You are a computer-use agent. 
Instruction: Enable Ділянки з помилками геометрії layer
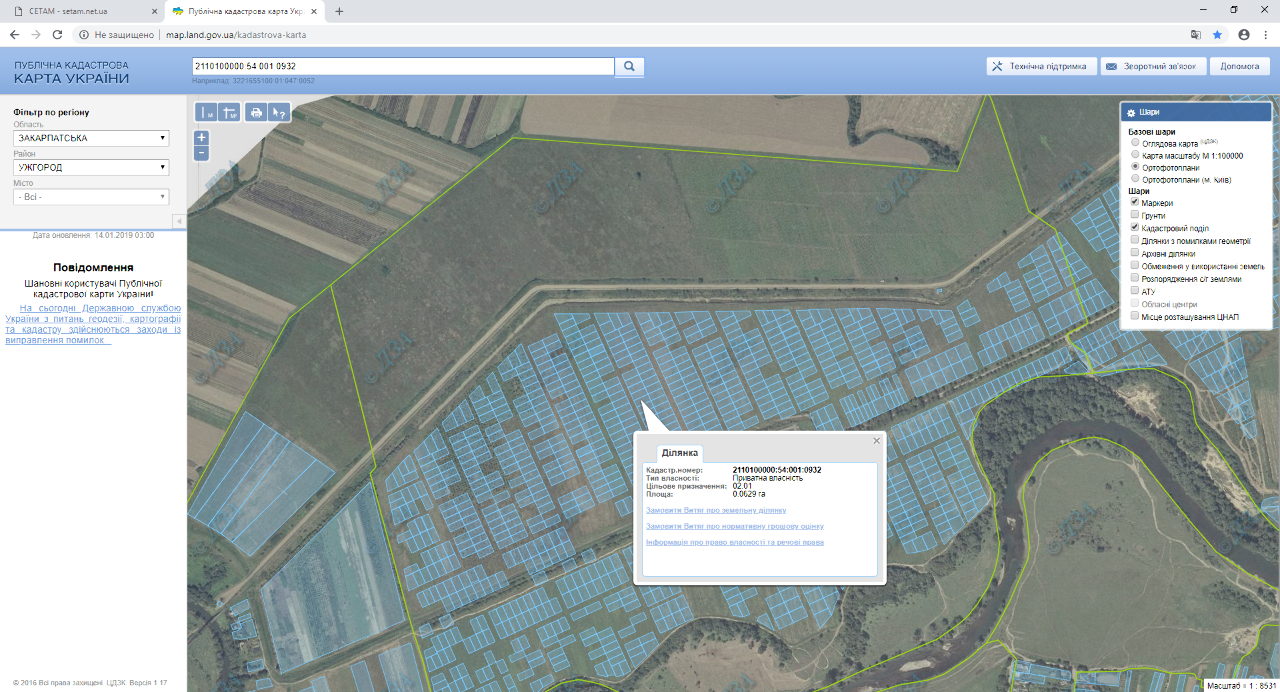(1134, 240)
